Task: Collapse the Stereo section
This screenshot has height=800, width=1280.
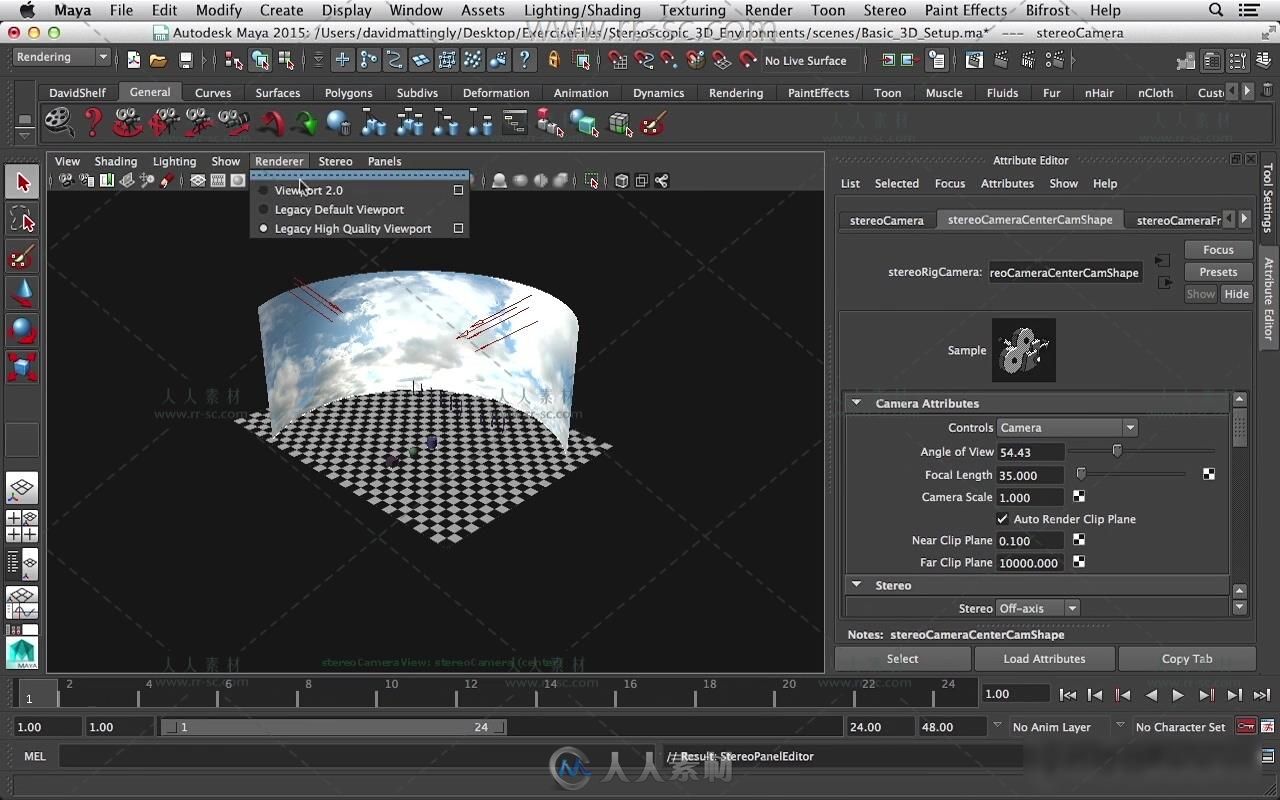Action: pos(856,585)
